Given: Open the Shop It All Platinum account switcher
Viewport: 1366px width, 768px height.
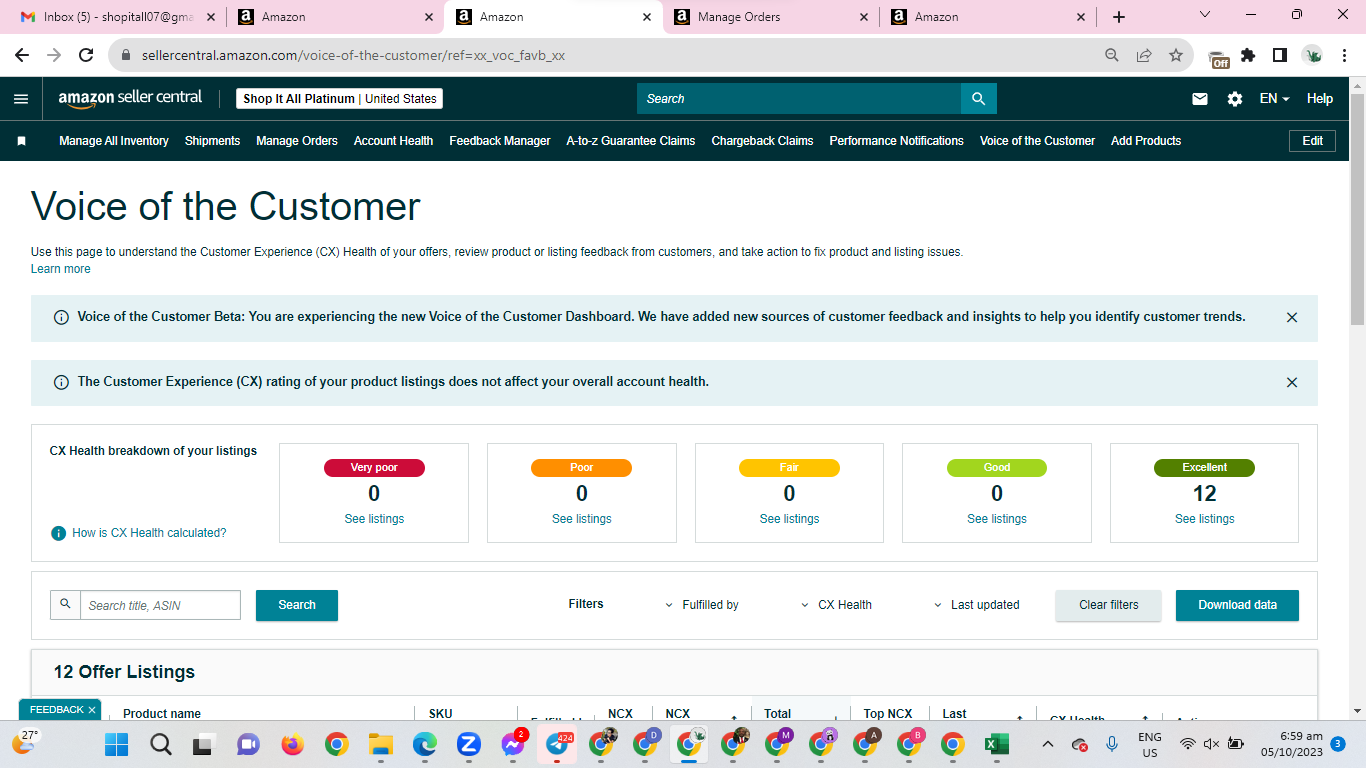Looking at the screenshot, I should (340, 99).
